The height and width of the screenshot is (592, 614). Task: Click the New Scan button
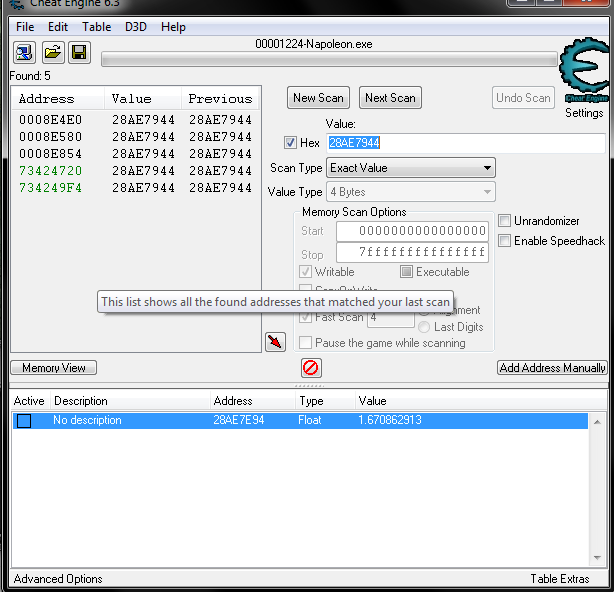[318, 97]
